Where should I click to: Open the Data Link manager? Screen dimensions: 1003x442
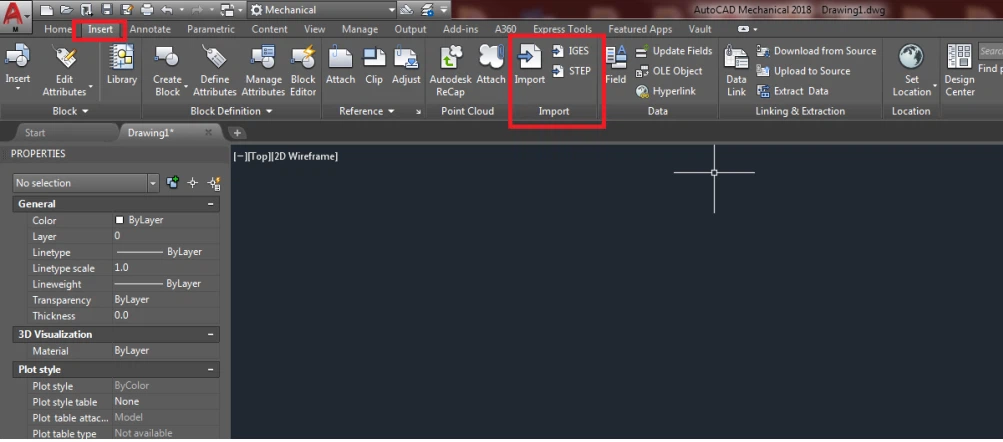[736, 70]
